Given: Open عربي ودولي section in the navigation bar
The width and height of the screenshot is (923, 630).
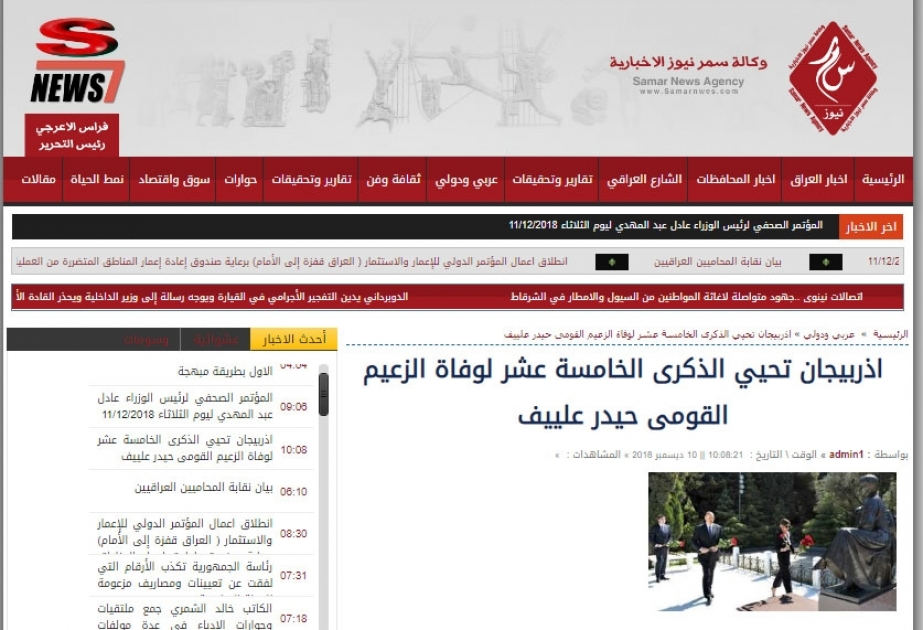Looking at the screenshot, I should click(x=466, y=179).
